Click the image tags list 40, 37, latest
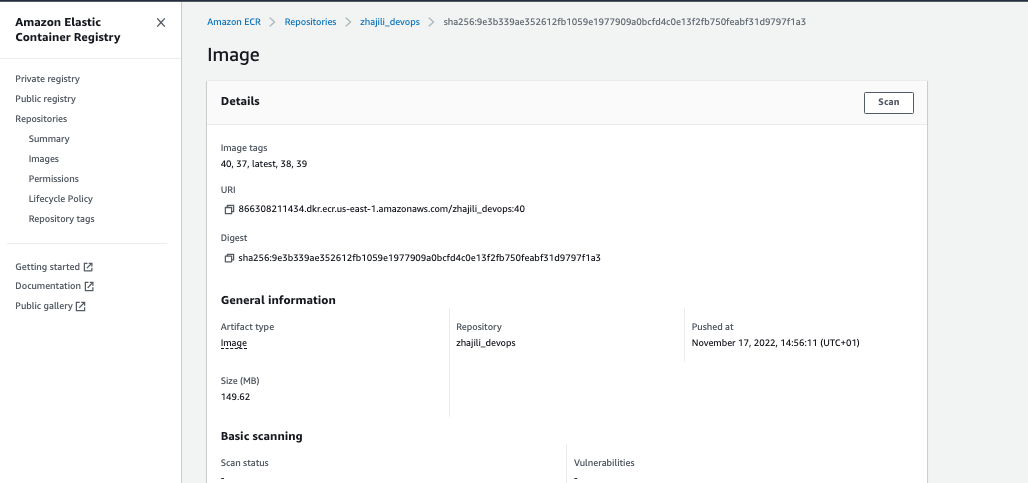The width and height of the screenshot is (1028, 483). tap(264, 164)
